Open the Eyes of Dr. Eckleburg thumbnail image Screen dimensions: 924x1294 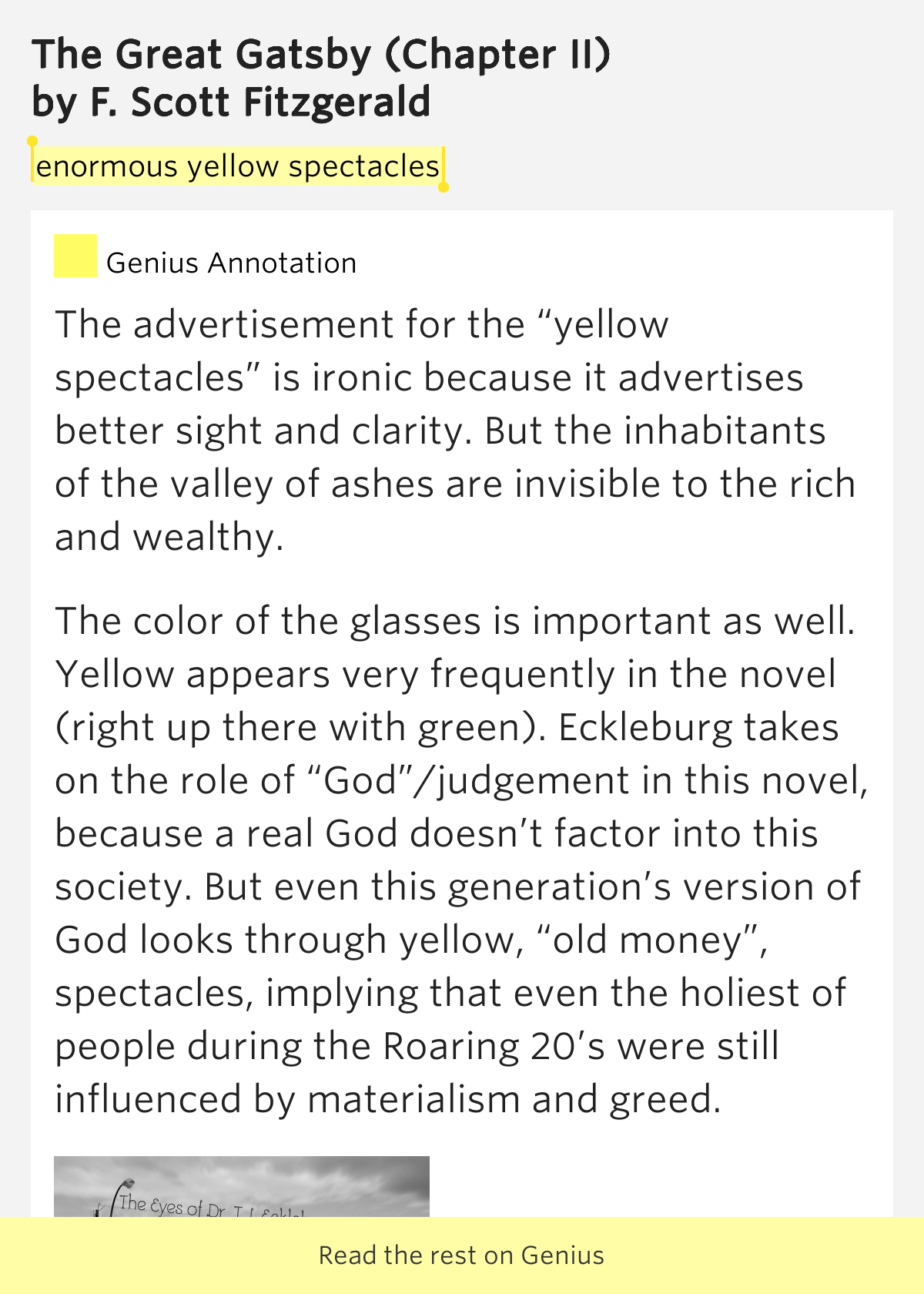pos(242,1186)
